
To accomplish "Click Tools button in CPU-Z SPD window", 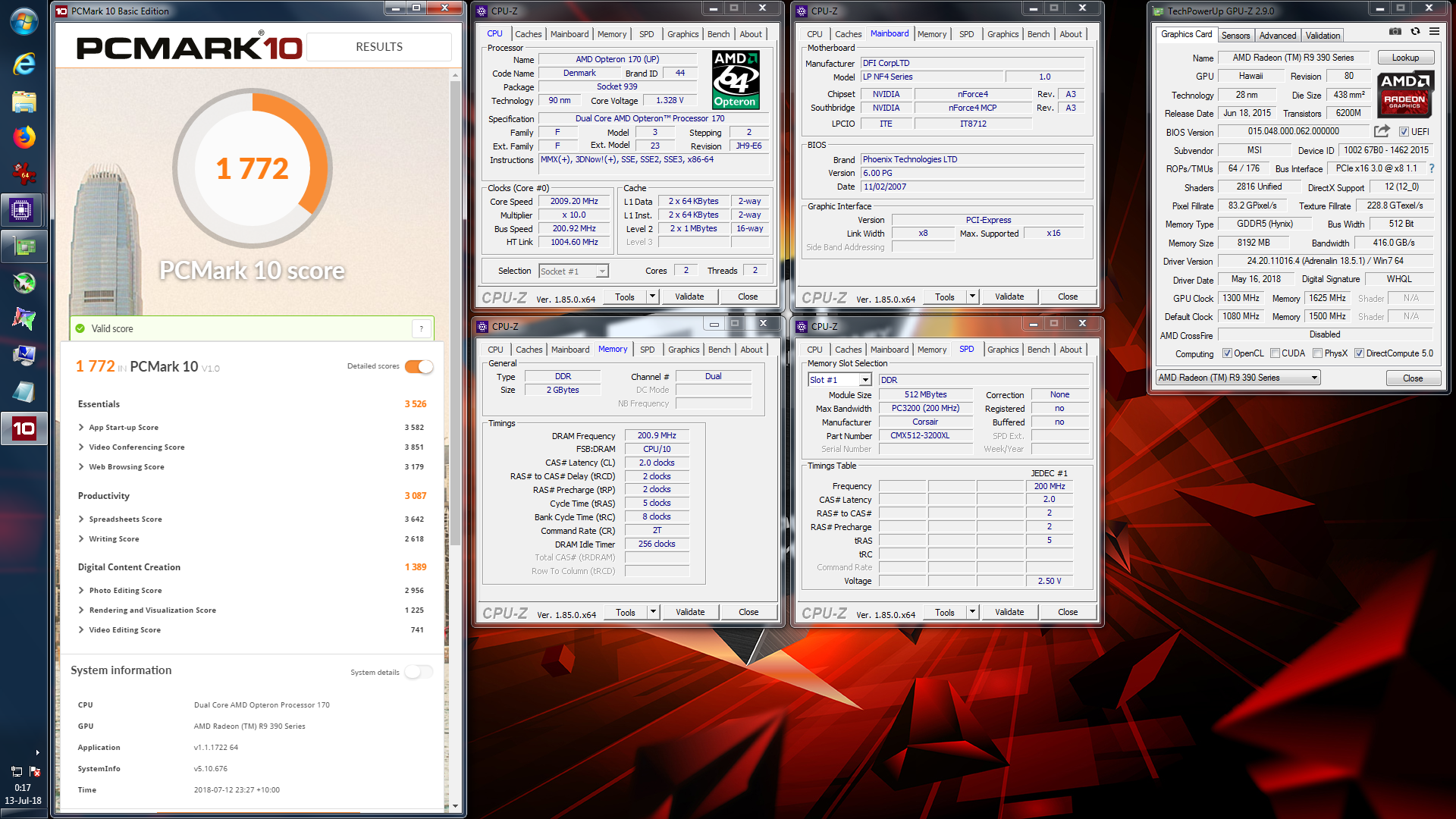I will click(944, 612).
